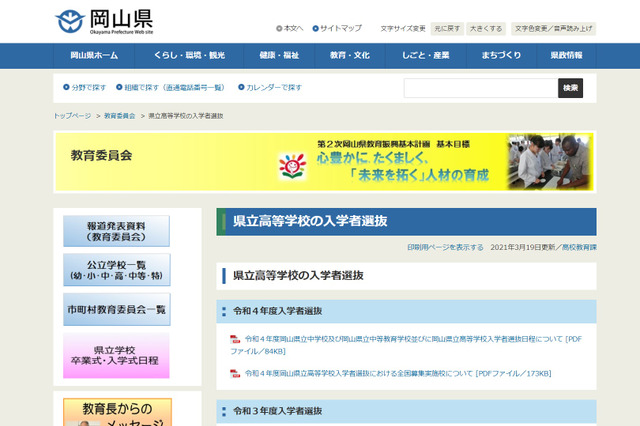The image size is (640, 426).
Task: Open 令和4年度入学者選抜日程について PDF link
Action: 406,345
